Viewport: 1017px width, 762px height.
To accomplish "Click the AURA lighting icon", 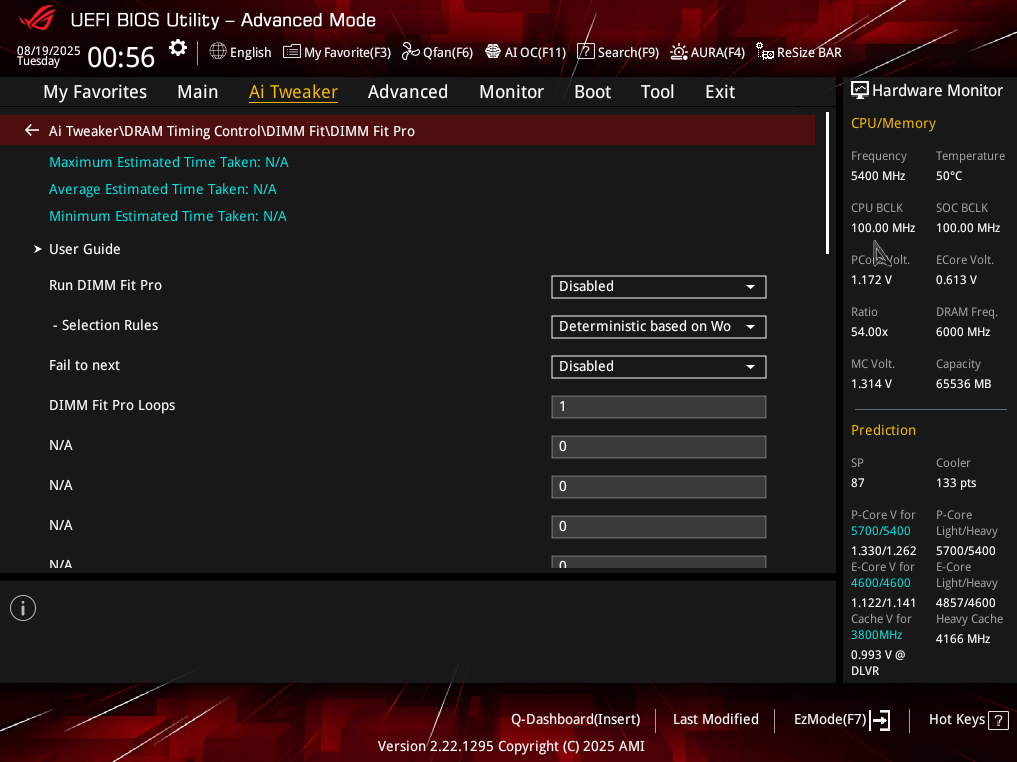I will pos(678,52).
